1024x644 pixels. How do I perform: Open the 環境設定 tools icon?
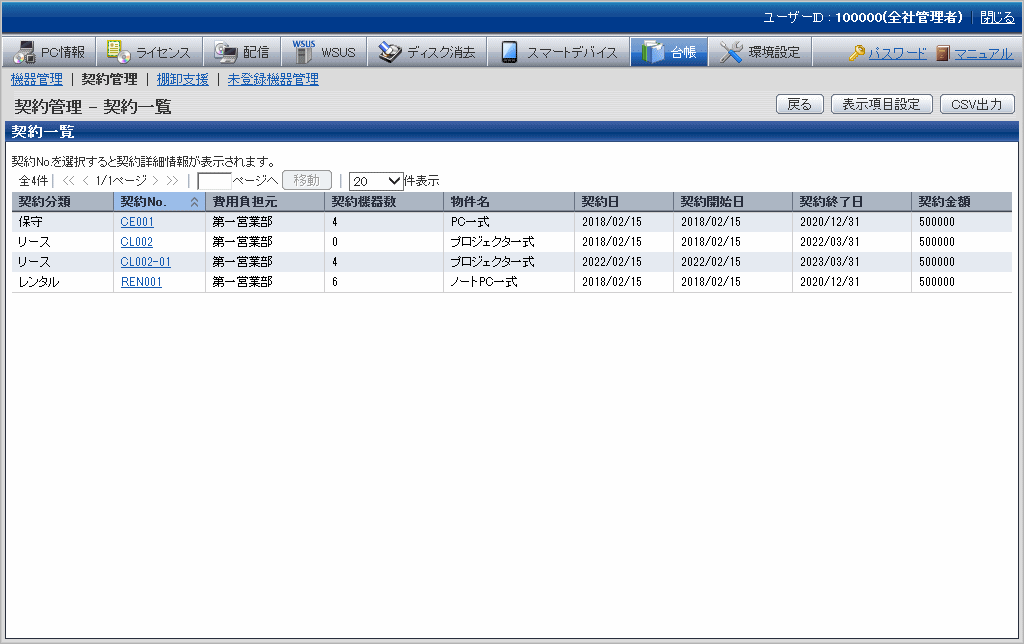(731, 52)
